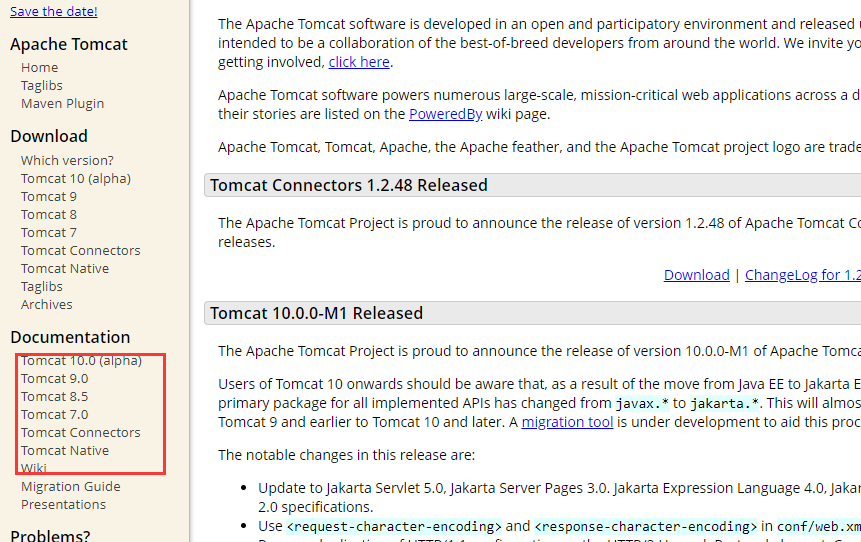The height and width of the screenshot is (542, 861).
Task: Open Tomcat Connectors under Download
Action: point(81,250)
